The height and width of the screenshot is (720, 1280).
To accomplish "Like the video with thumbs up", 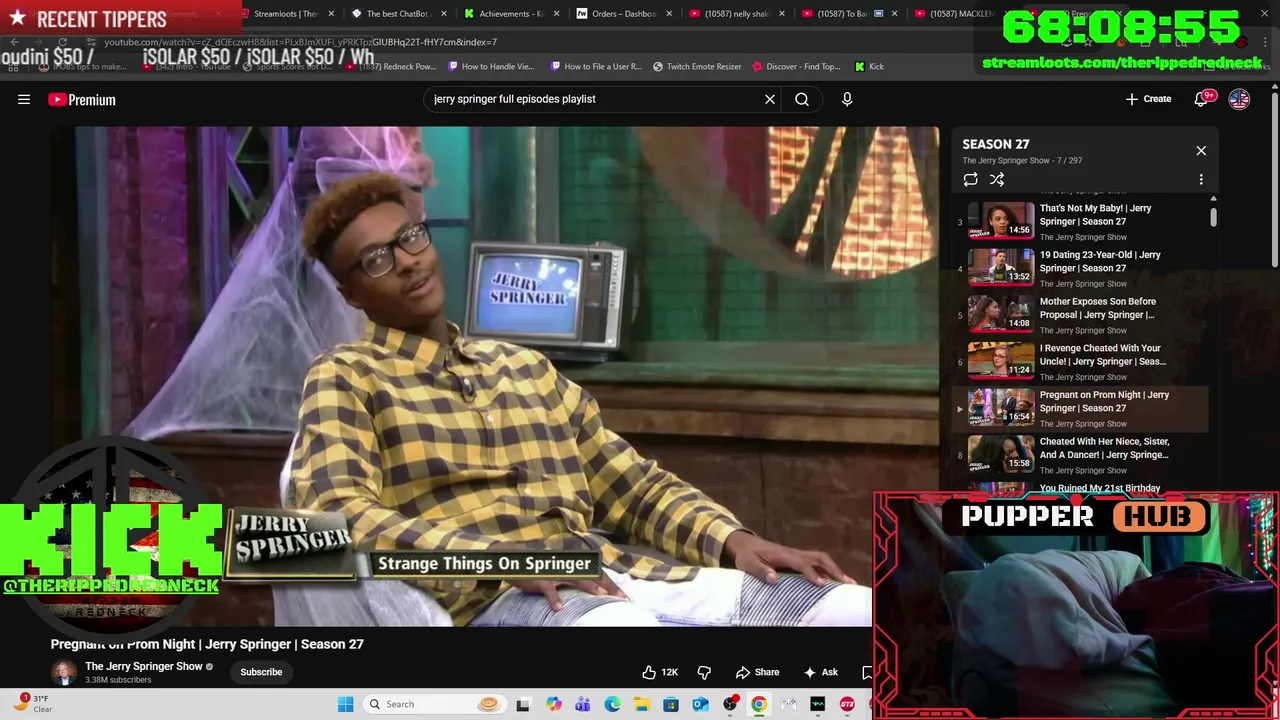I will click(660, 672).
